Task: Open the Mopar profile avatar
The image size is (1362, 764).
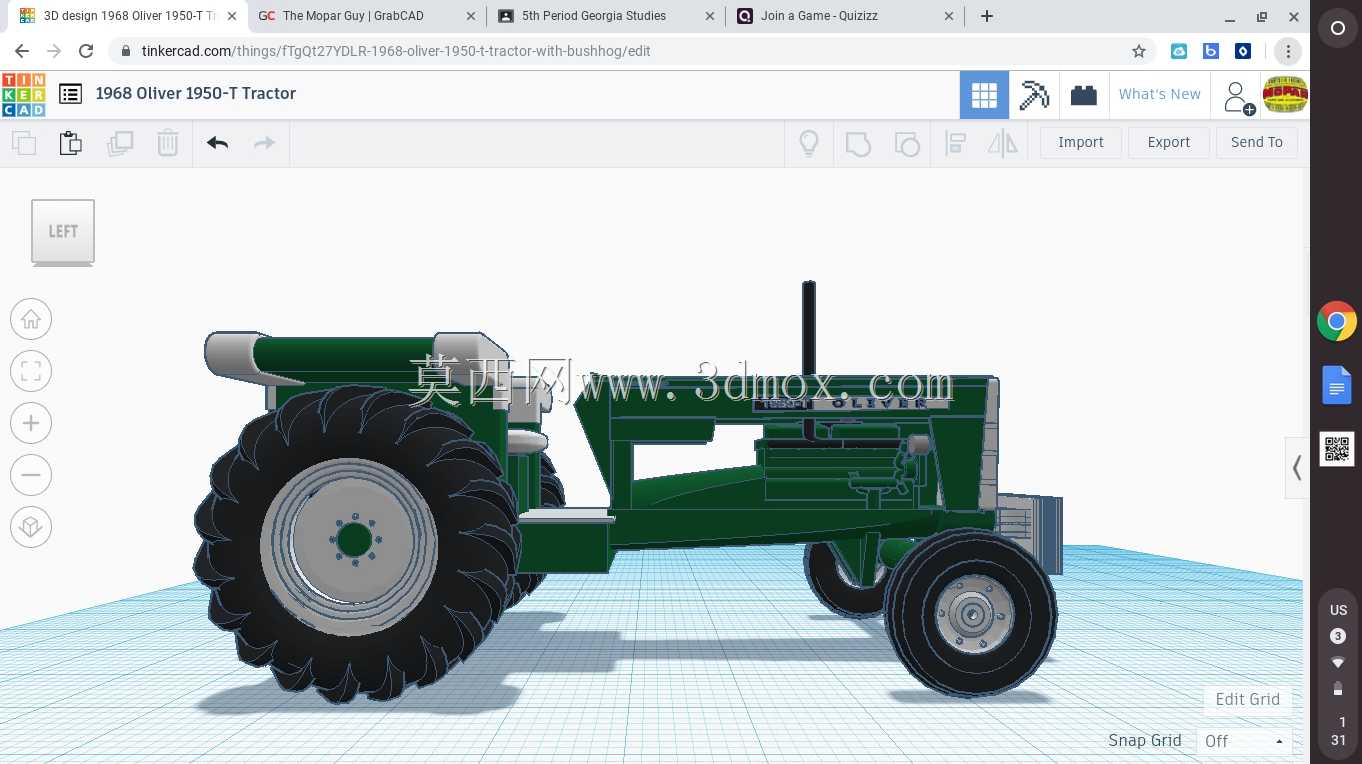Action: pos(1285,95)
